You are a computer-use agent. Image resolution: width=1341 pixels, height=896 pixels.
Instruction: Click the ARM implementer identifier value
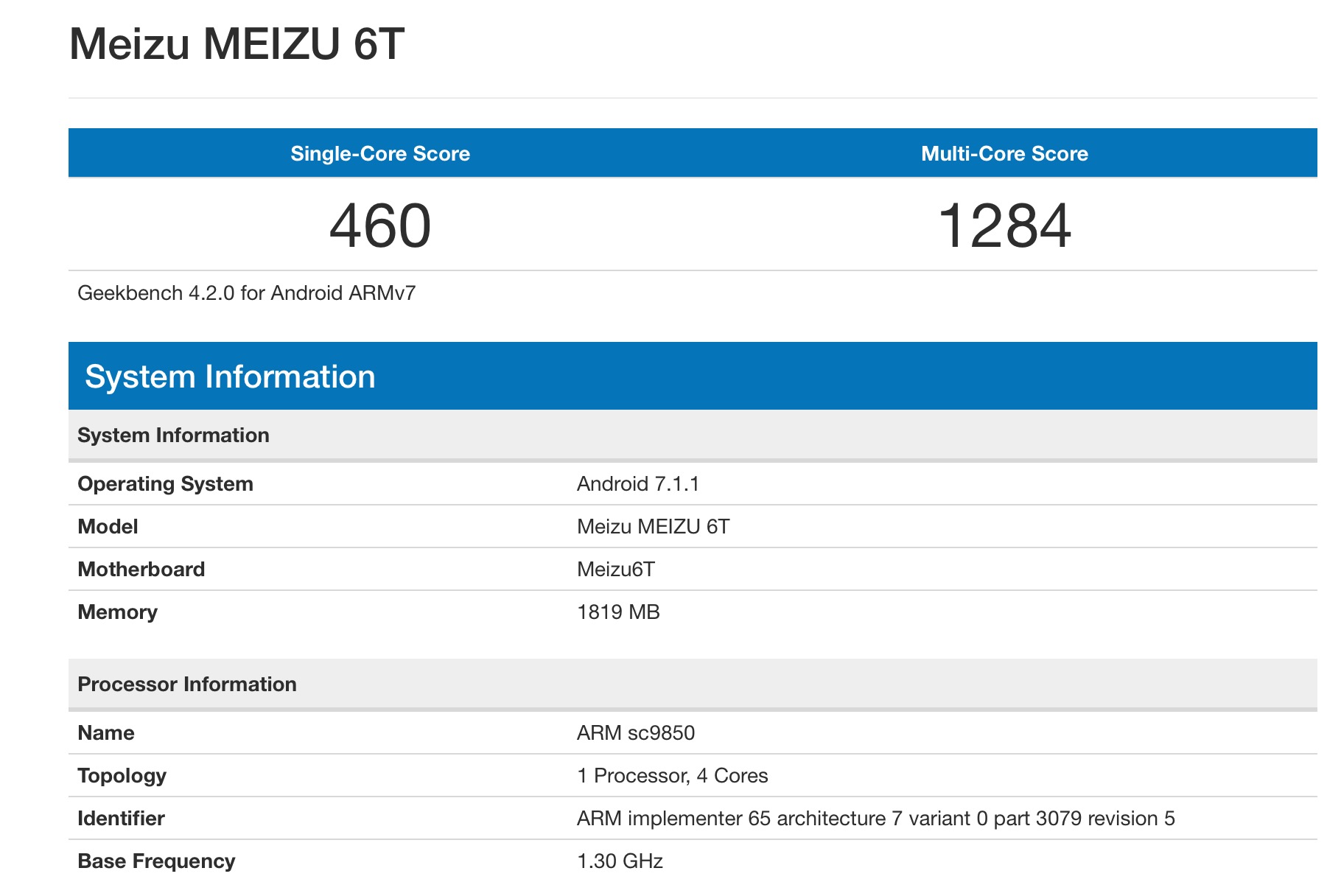(875, 819)
